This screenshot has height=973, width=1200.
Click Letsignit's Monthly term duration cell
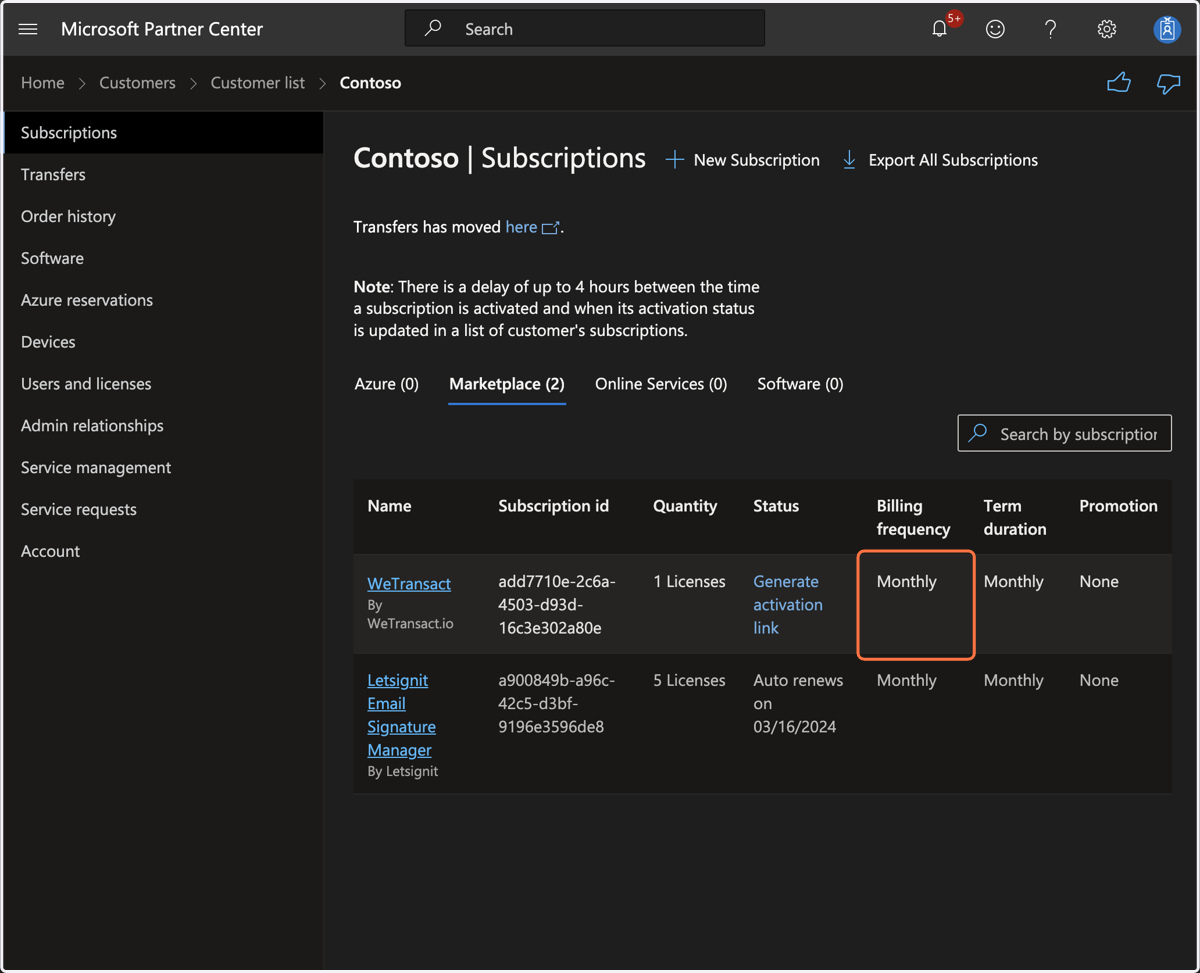(x=1013, y=680)
